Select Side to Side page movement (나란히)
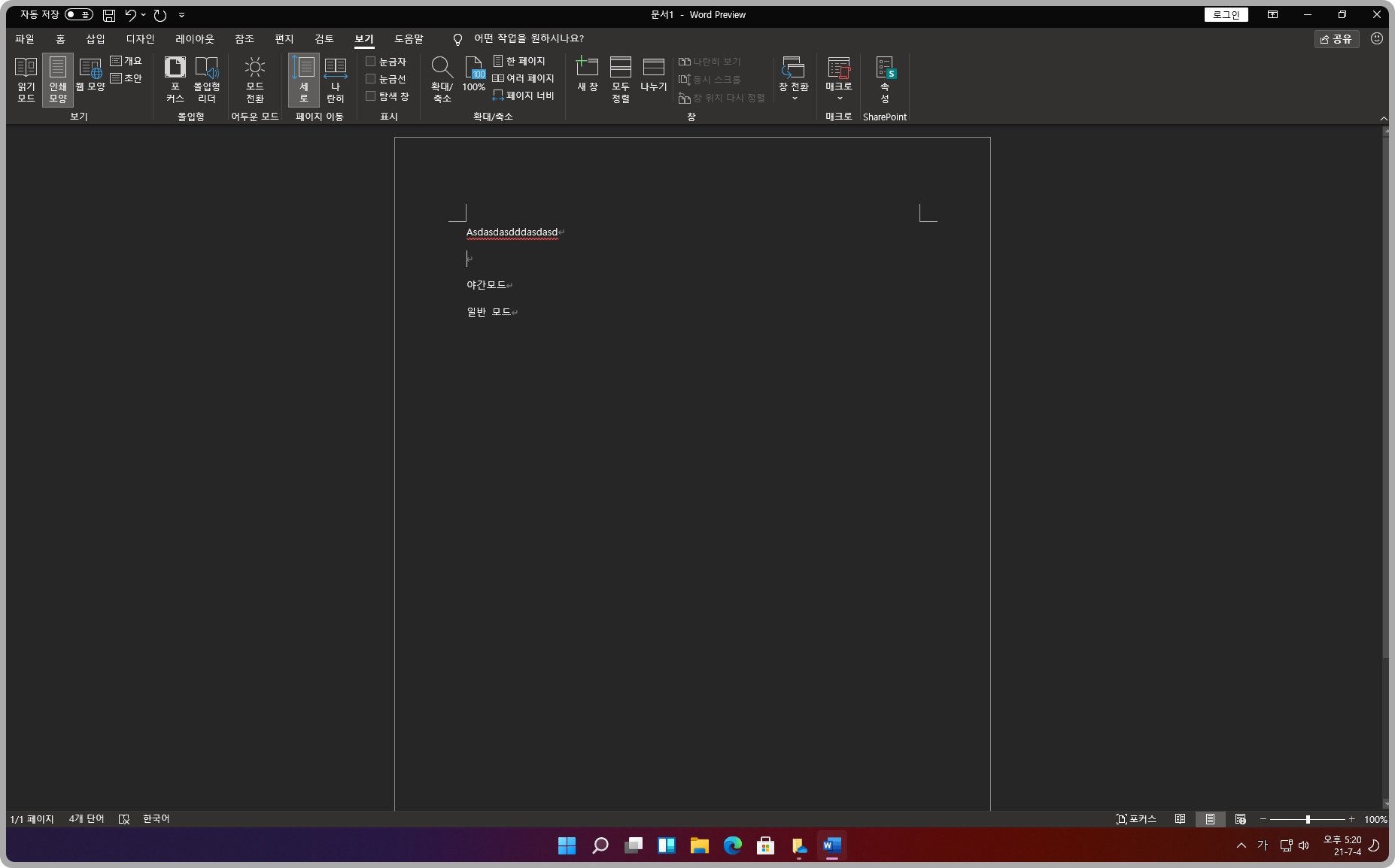This screenshot has height=868, width=1395. [336, 80]
